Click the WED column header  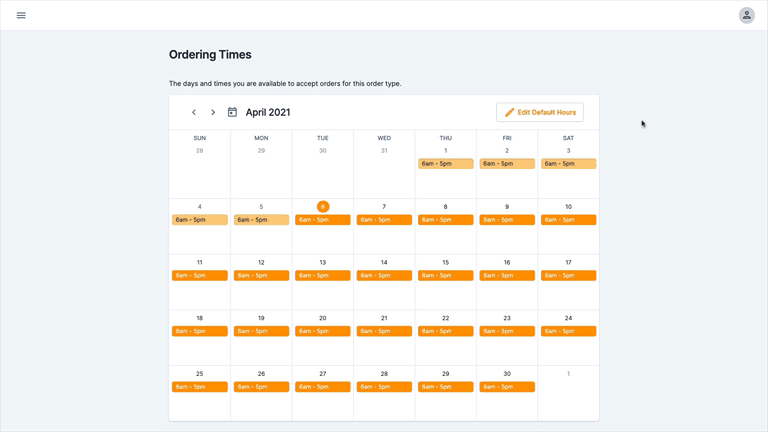pos(384,138)
